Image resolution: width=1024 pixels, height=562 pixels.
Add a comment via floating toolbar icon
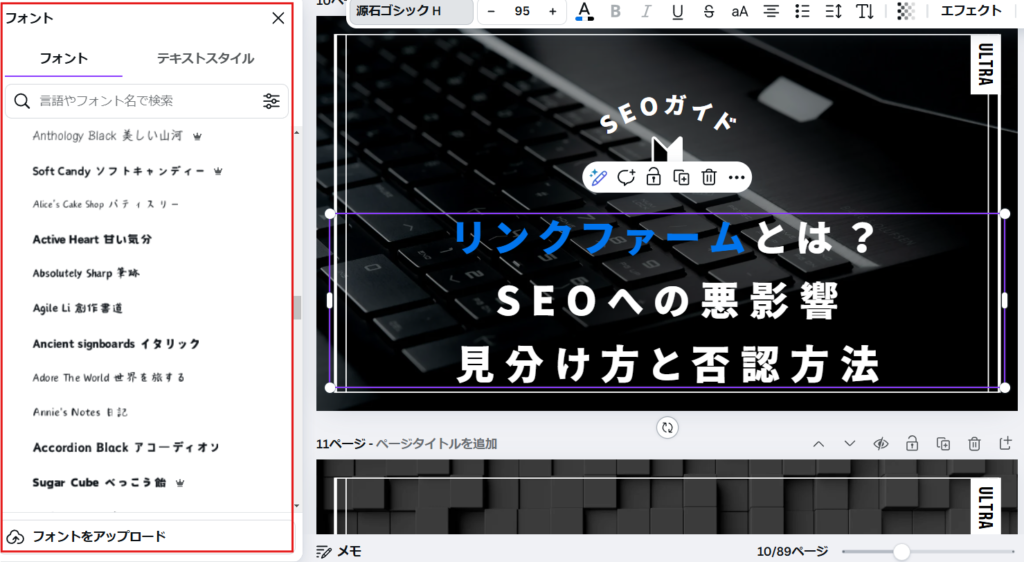626,178
